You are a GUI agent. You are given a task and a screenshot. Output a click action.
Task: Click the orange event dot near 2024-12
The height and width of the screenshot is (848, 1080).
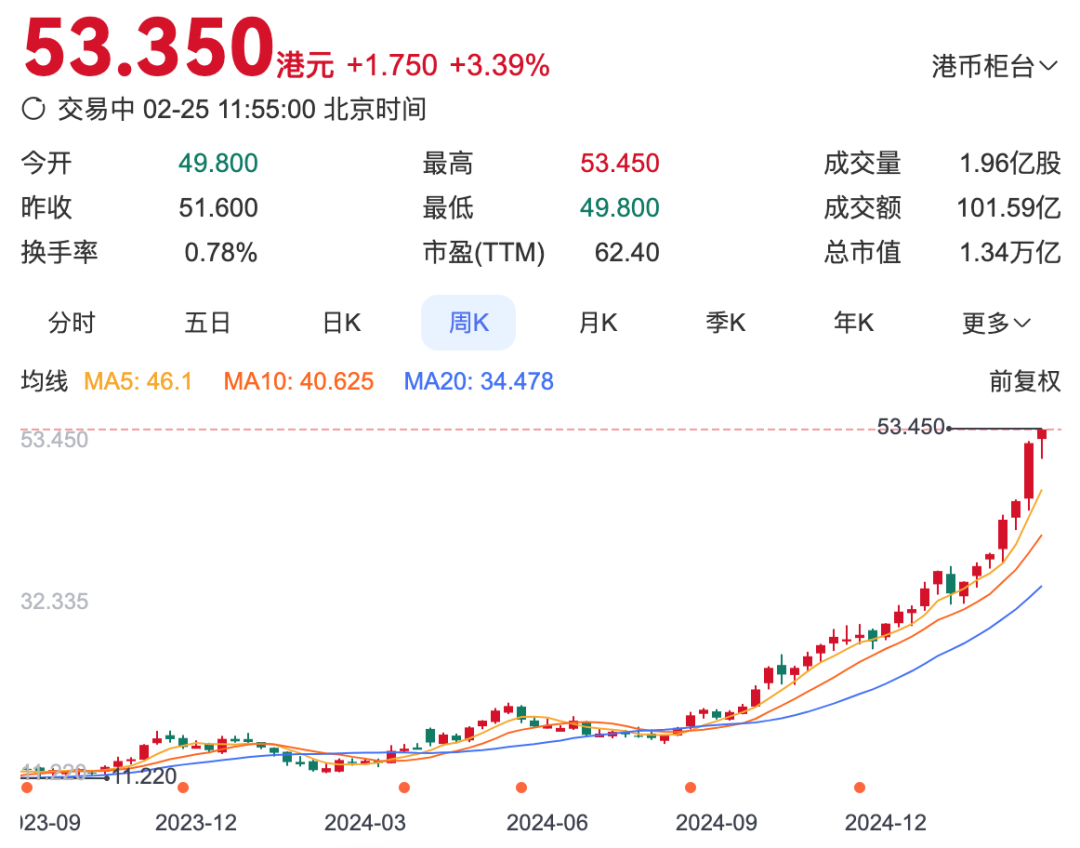click(x=860, y=787)
